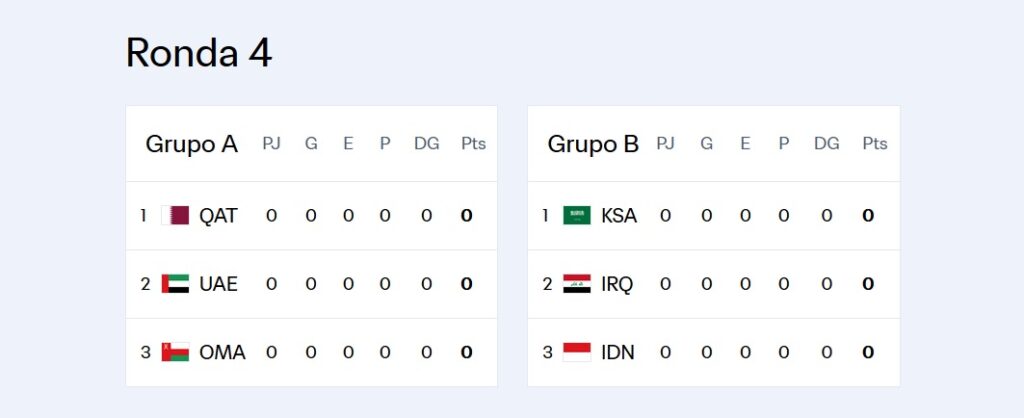This screenshot has height=418, width=1024.
Task: Click the Iraq flag icon
Action: pos(577,283)
